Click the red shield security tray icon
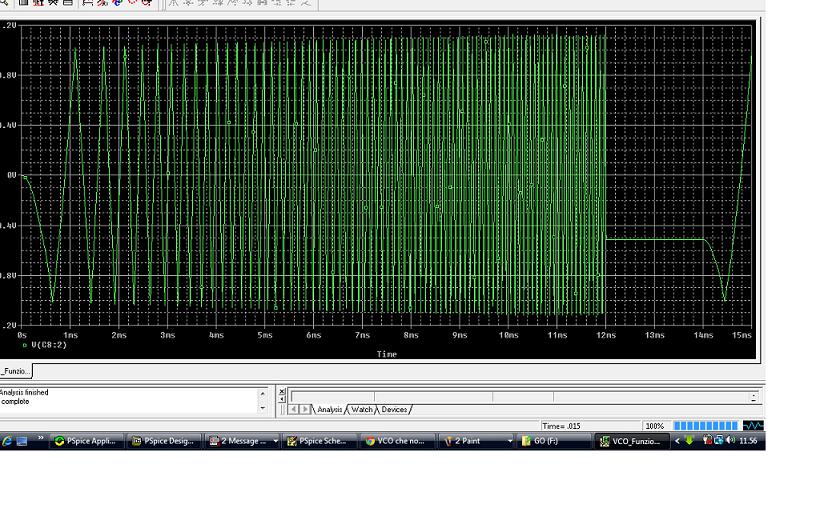Screen dimensions: 820x512 tap(708, 441)
